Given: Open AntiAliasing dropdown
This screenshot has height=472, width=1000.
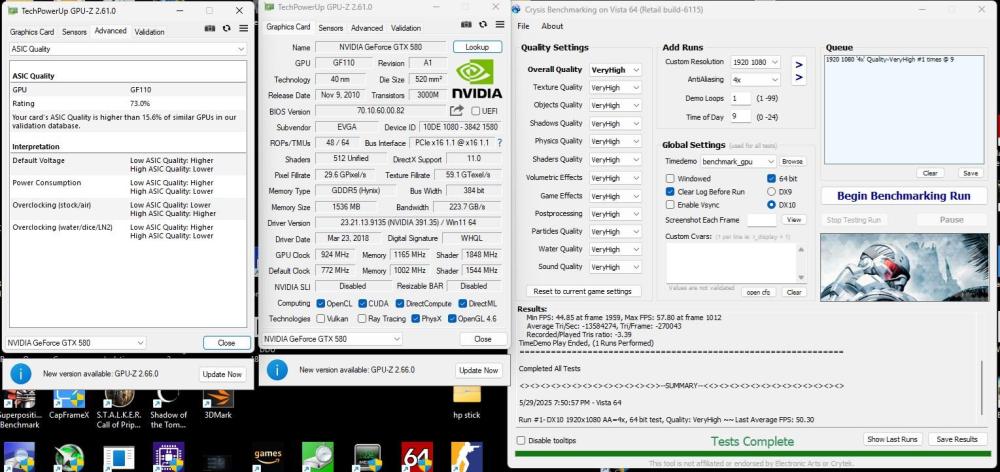Looking at the screenshot, I should (756, 80).
